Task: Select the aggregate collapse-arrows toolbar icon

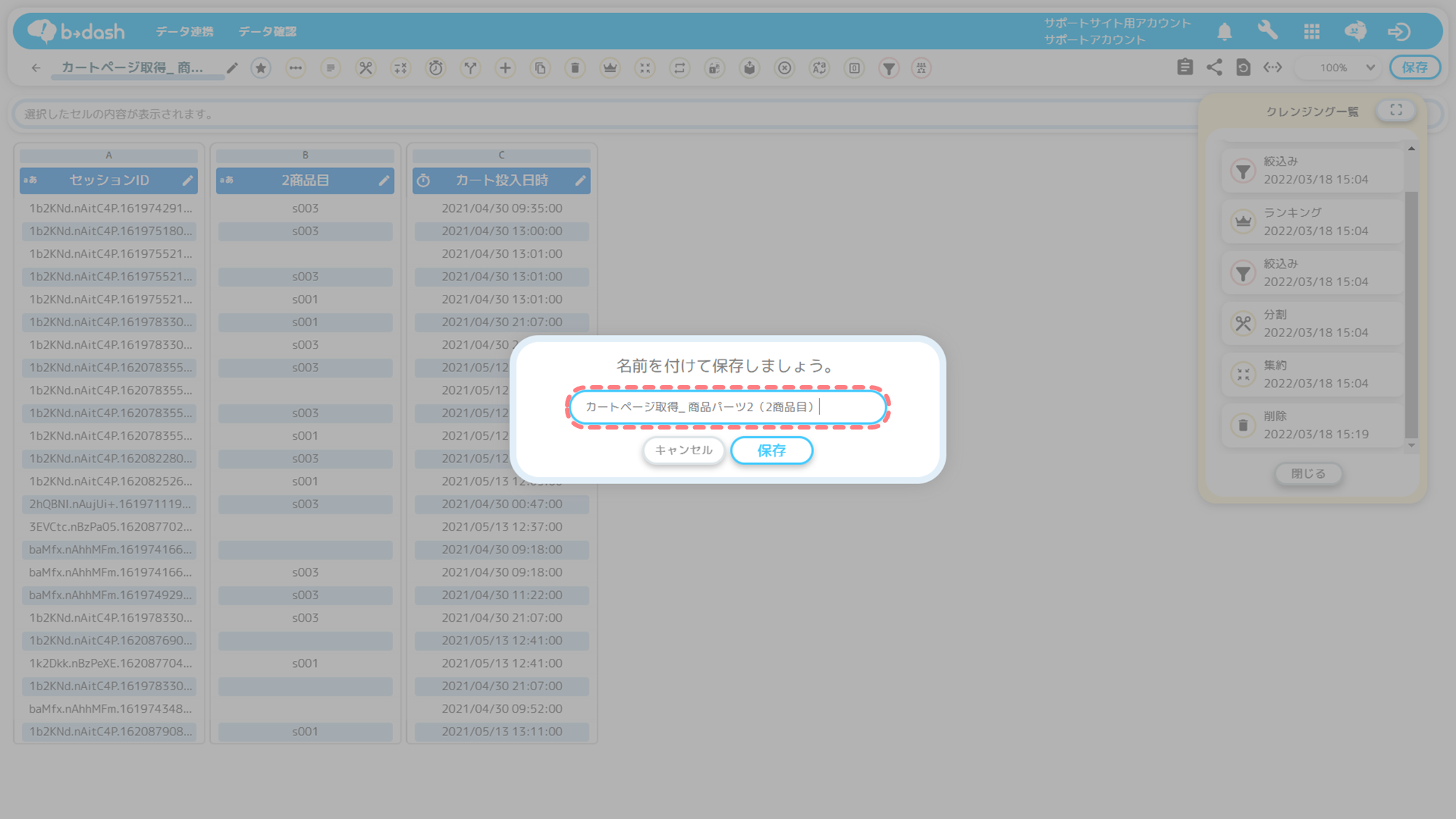Action: pos(645,68)
